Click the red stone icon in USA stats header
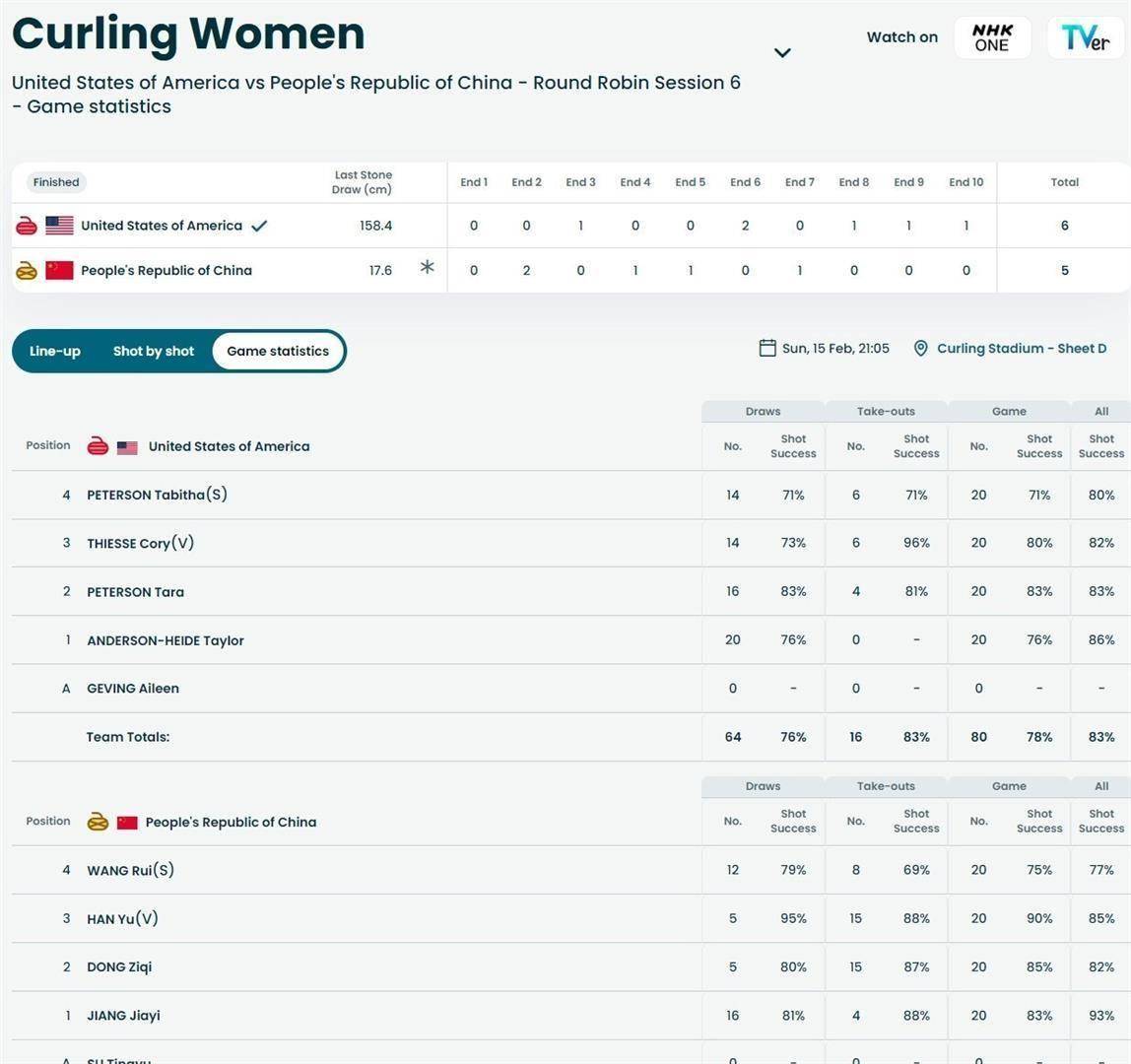1131x1064 pixels. click(98, 446)
